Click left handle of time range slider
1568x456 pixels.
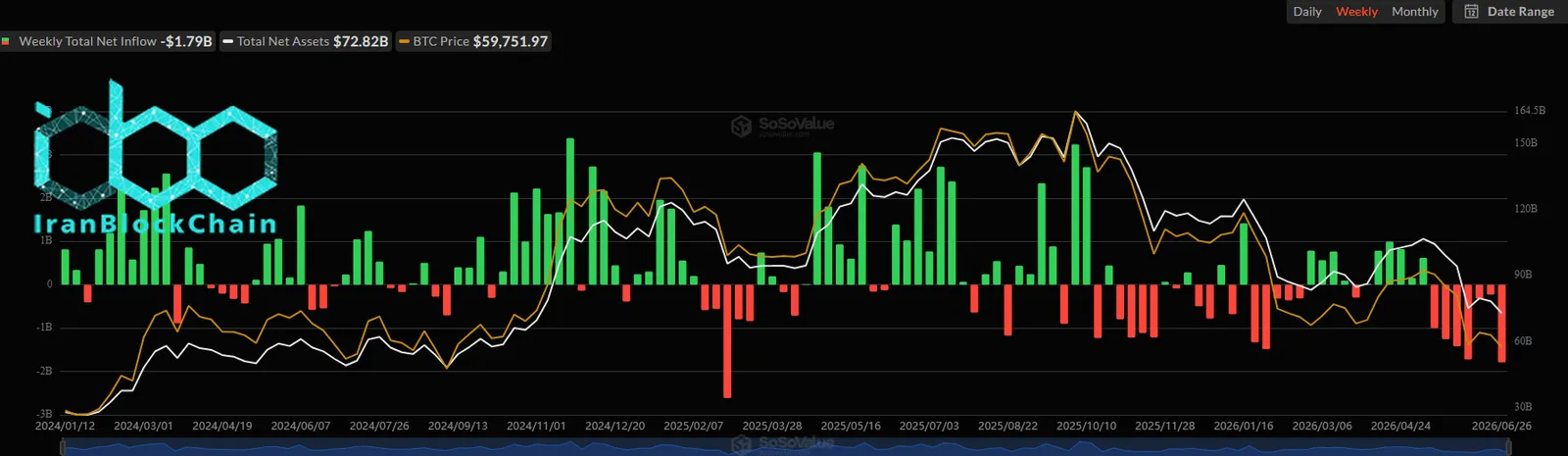(x=64, y=447)
